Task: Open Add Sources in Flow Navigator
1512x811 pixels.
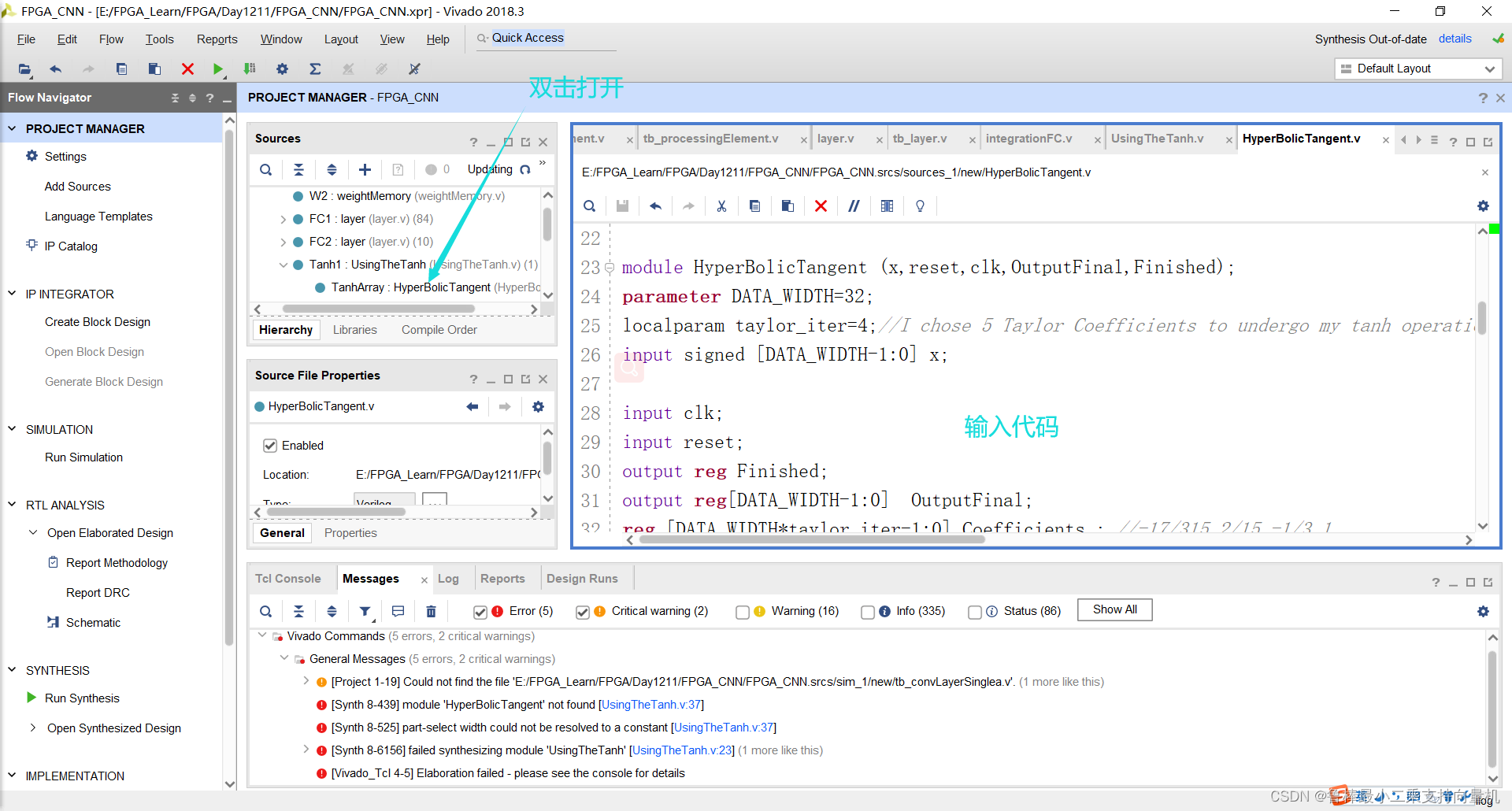Action: (77, 186)
